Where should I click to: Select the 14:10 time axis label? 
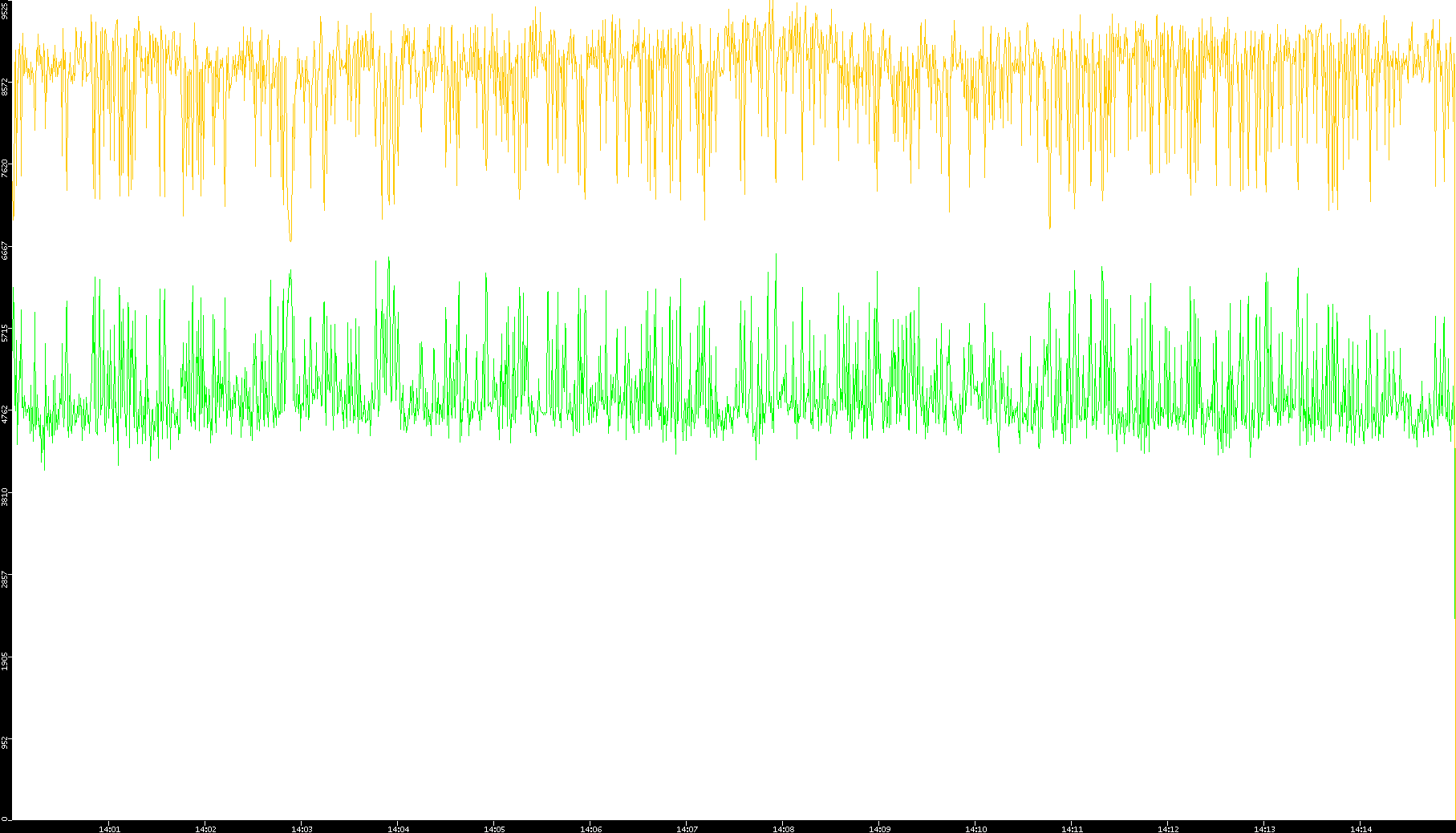point(975,829)
